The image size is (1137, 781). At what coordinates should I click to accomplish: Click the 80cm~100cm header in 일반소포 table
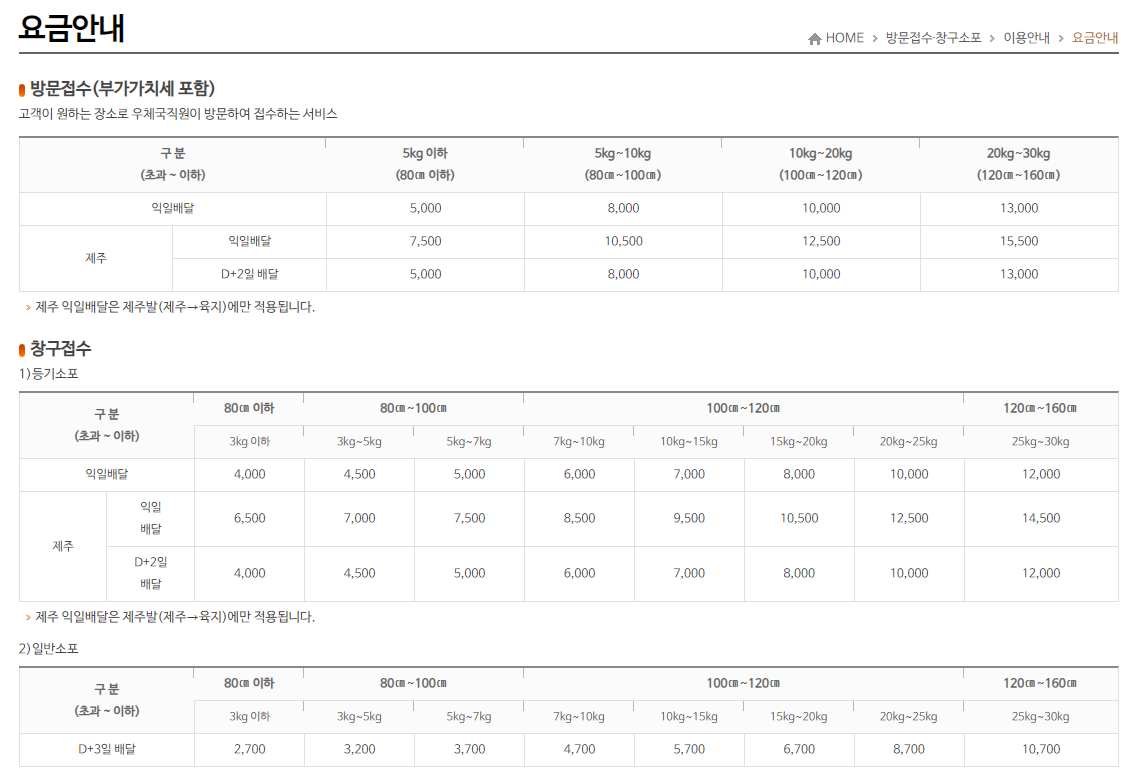pyautogui.click(x=413, y=683)
